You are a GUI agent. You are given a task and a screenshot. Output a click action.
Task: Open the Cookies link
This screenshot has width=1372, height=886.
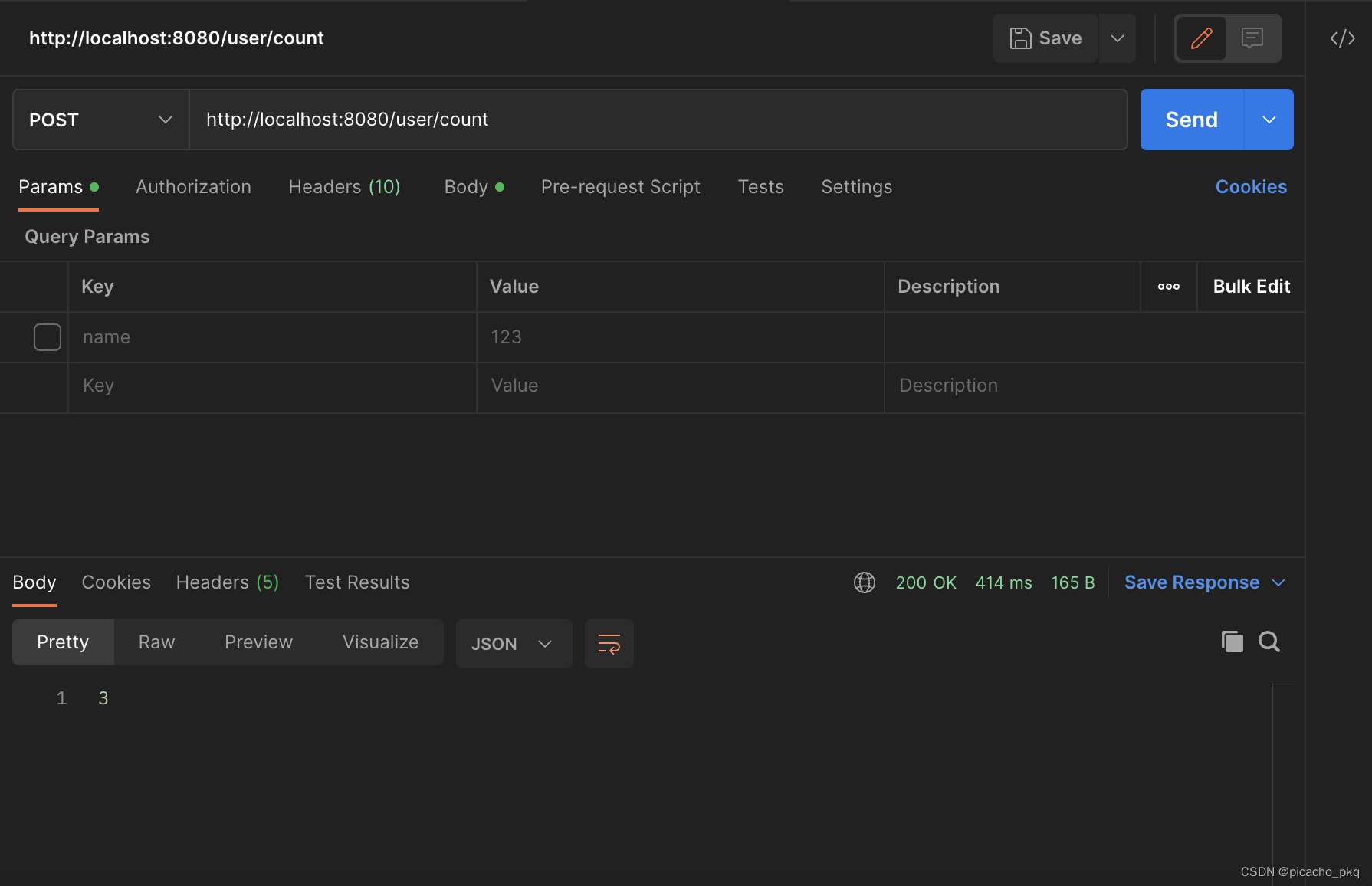point(1251,187)
